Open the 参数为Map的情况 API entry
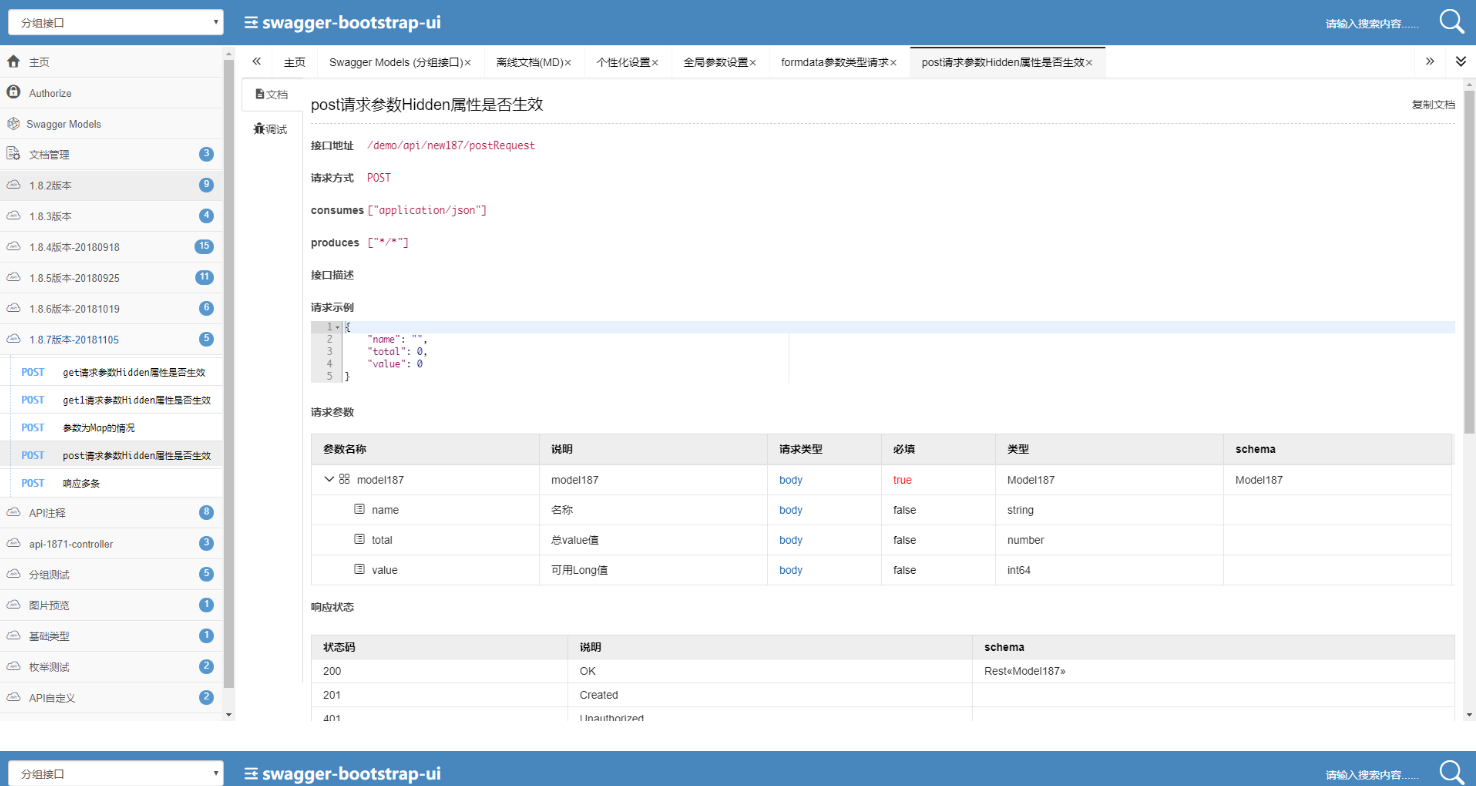This screenshot has height=786, width=1476. pyautogui.click(x=116, y=428)
